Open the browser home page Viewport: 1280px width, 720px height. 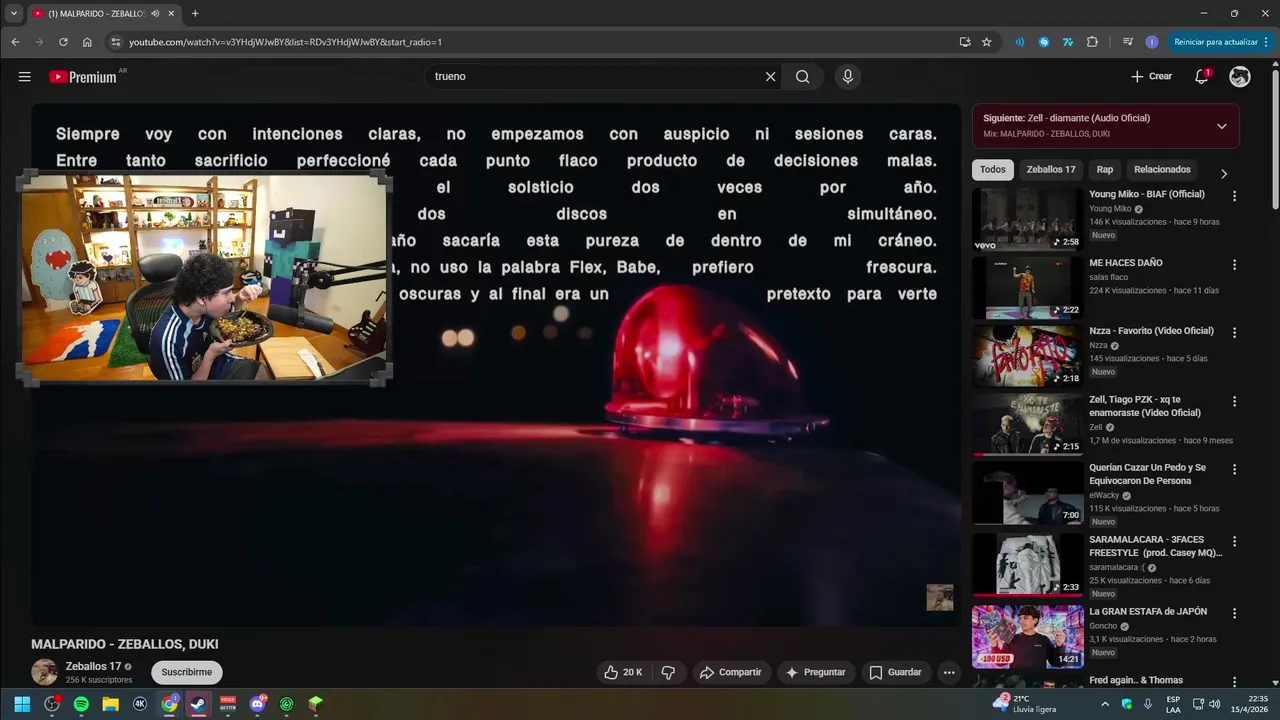tap(87, 42)
